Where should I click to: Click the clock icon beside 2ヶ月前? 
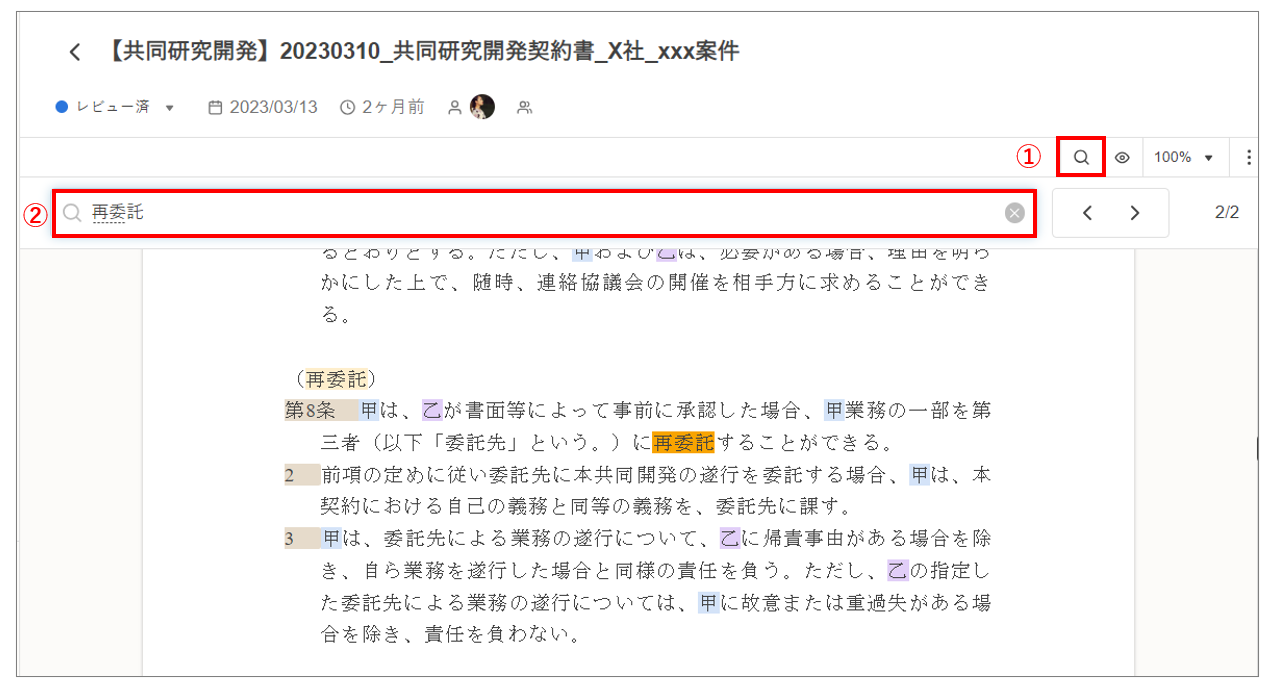tap(348, 107)
